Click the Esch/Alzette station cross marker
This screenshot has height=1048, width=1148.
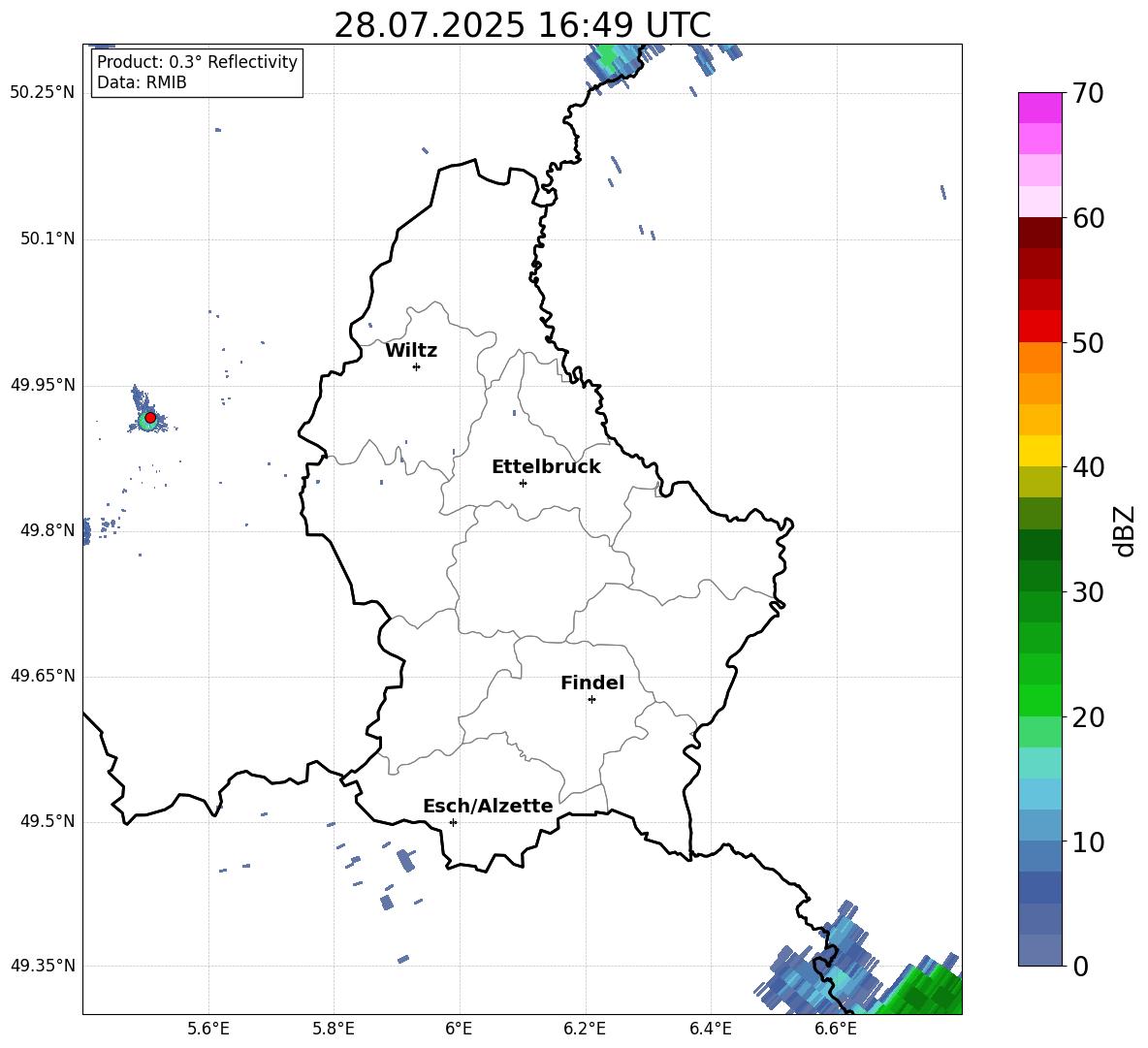[453, 822]
